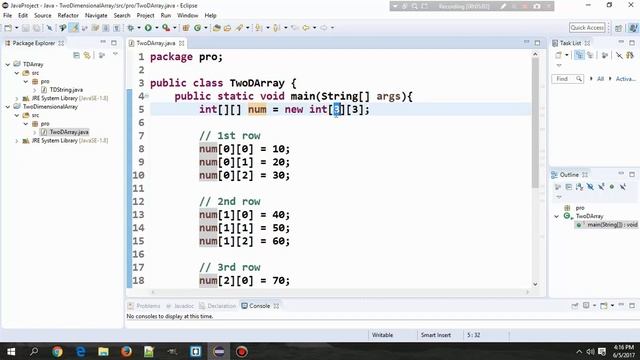Viewport: 640px width, 360px height.
Task: Collapse TwoDArray class in Outline
Action: (557, 216)
